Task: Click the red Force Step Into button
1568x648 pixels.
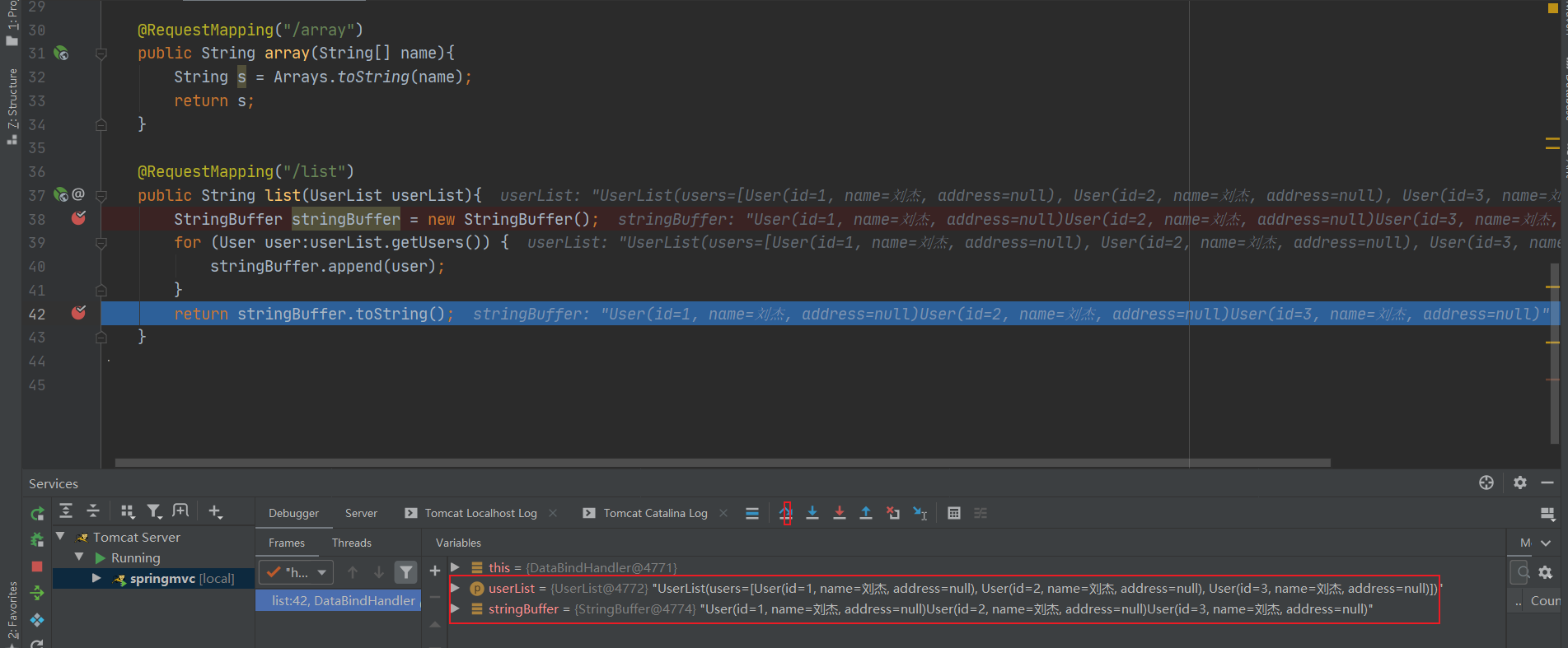Action: coord(840,513)
